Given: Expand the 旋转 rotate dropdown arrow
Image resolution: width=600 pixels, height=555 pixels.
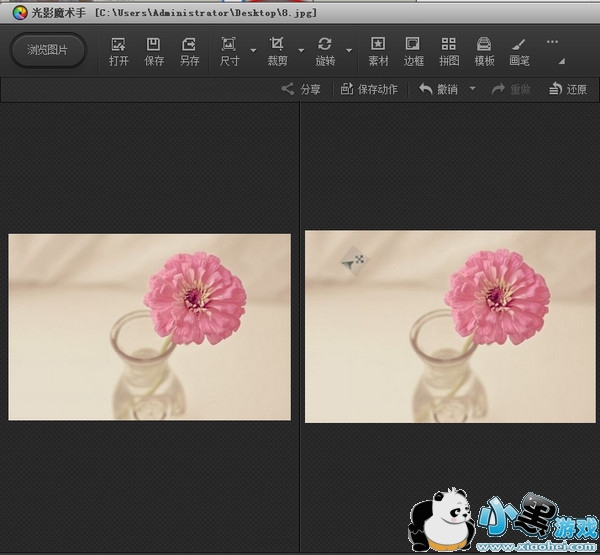Looking at the screenshot, I should click(349, 50).
